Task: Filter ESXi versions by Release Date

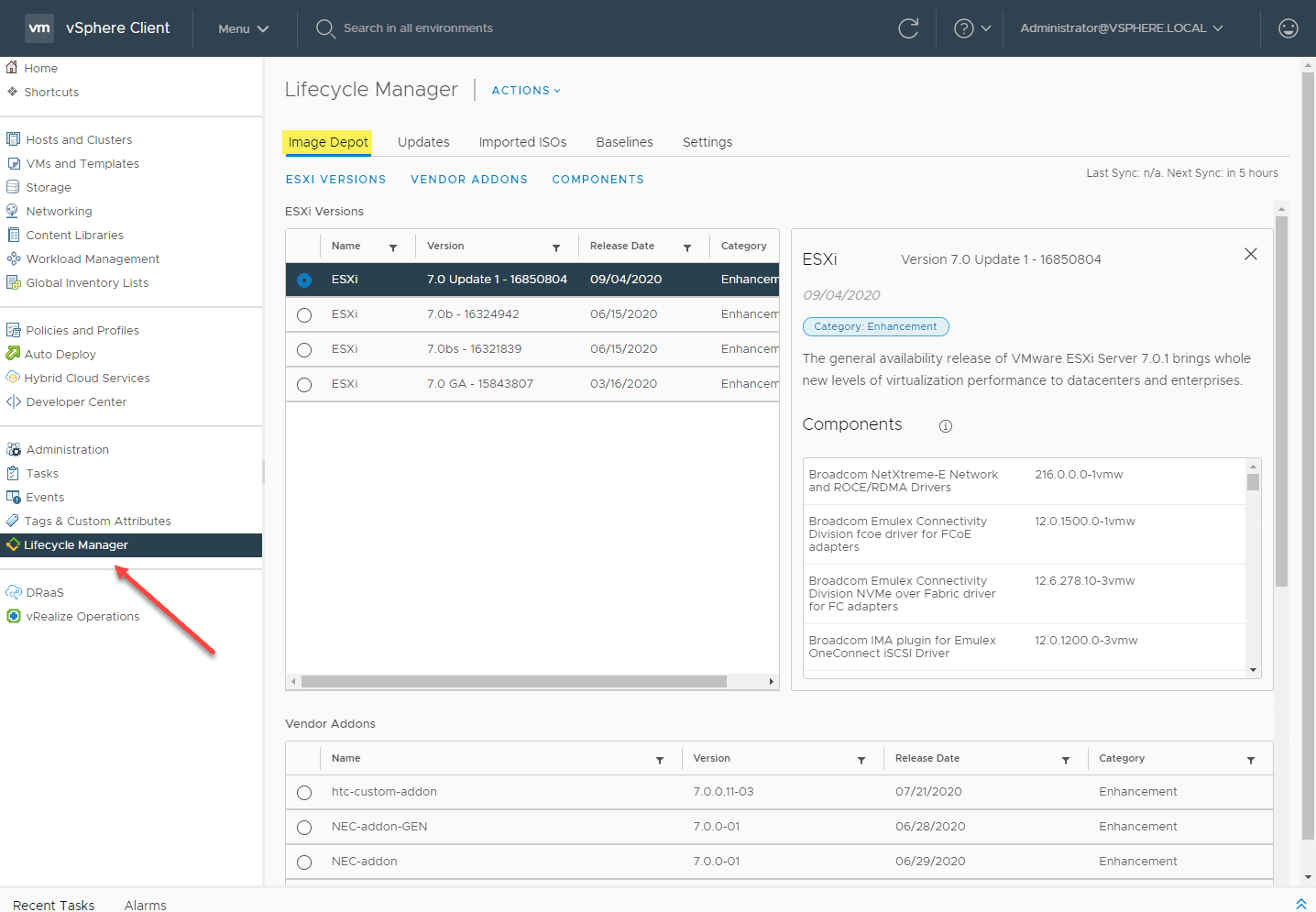Action: 687,247
